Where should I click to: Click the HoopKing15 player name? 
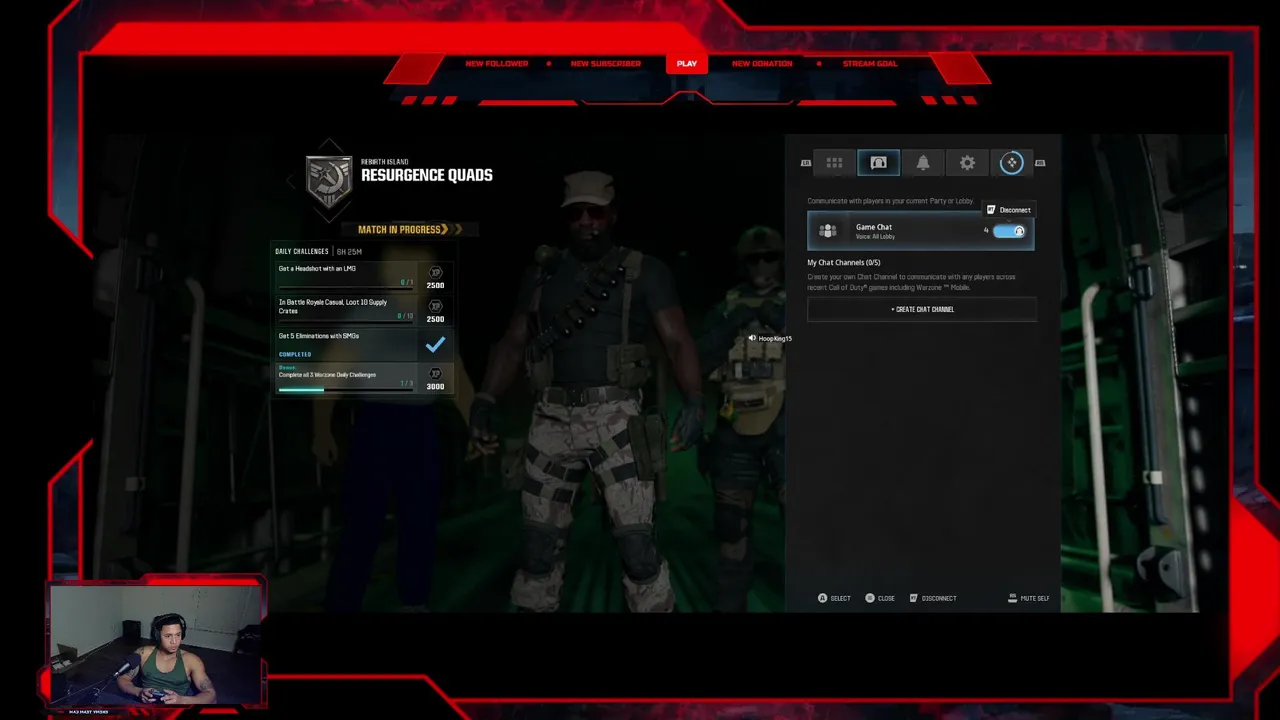[x=775, y=339]
